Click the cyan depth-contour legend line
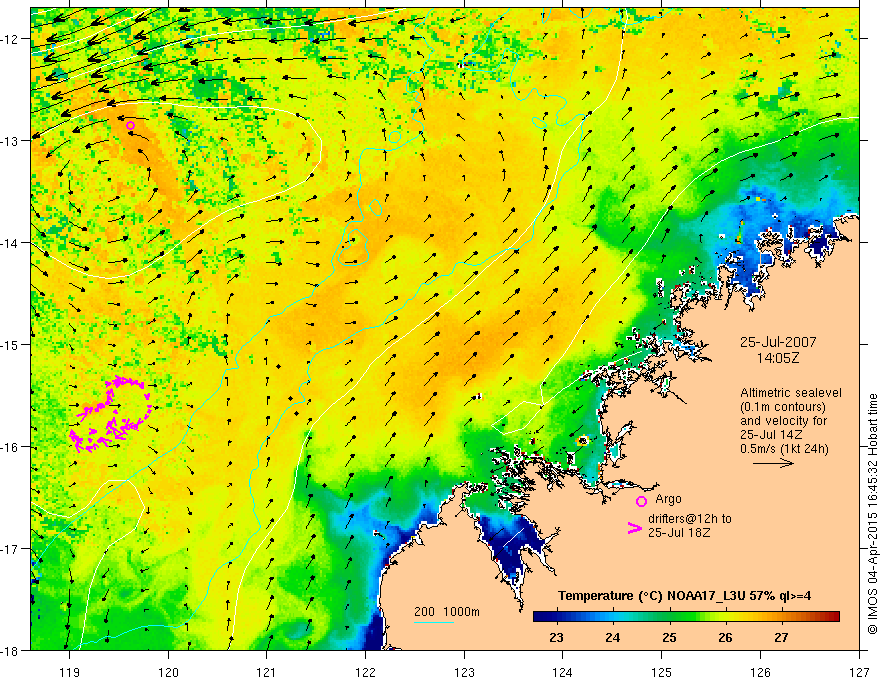The height and width of the screenshot is (680, 880). [433, 622]
